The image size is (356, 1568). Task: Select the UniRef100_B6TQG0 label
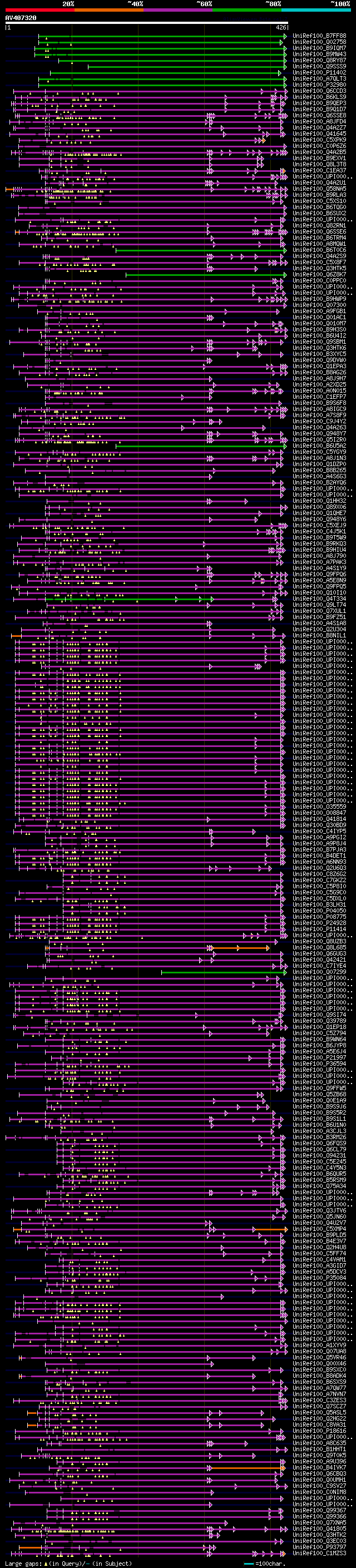(x=319, y=207)
